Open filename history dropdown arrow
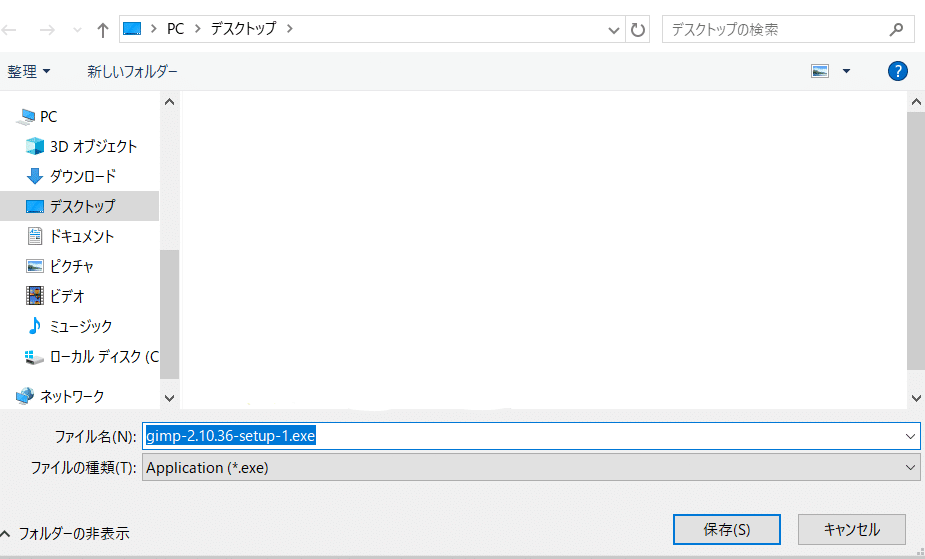 tap(910, 436)
